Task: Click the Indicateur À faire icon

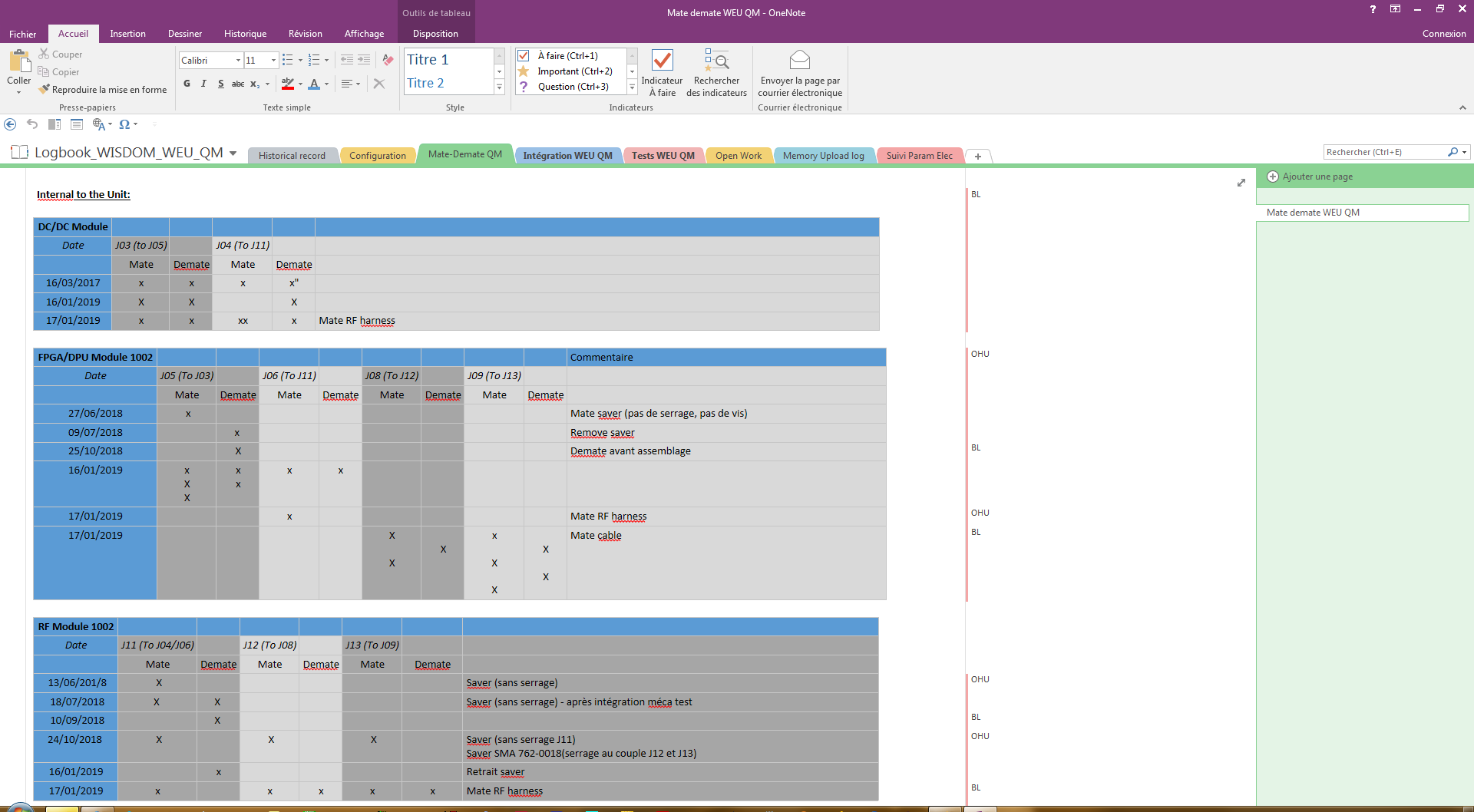Action: click(662, 61)
